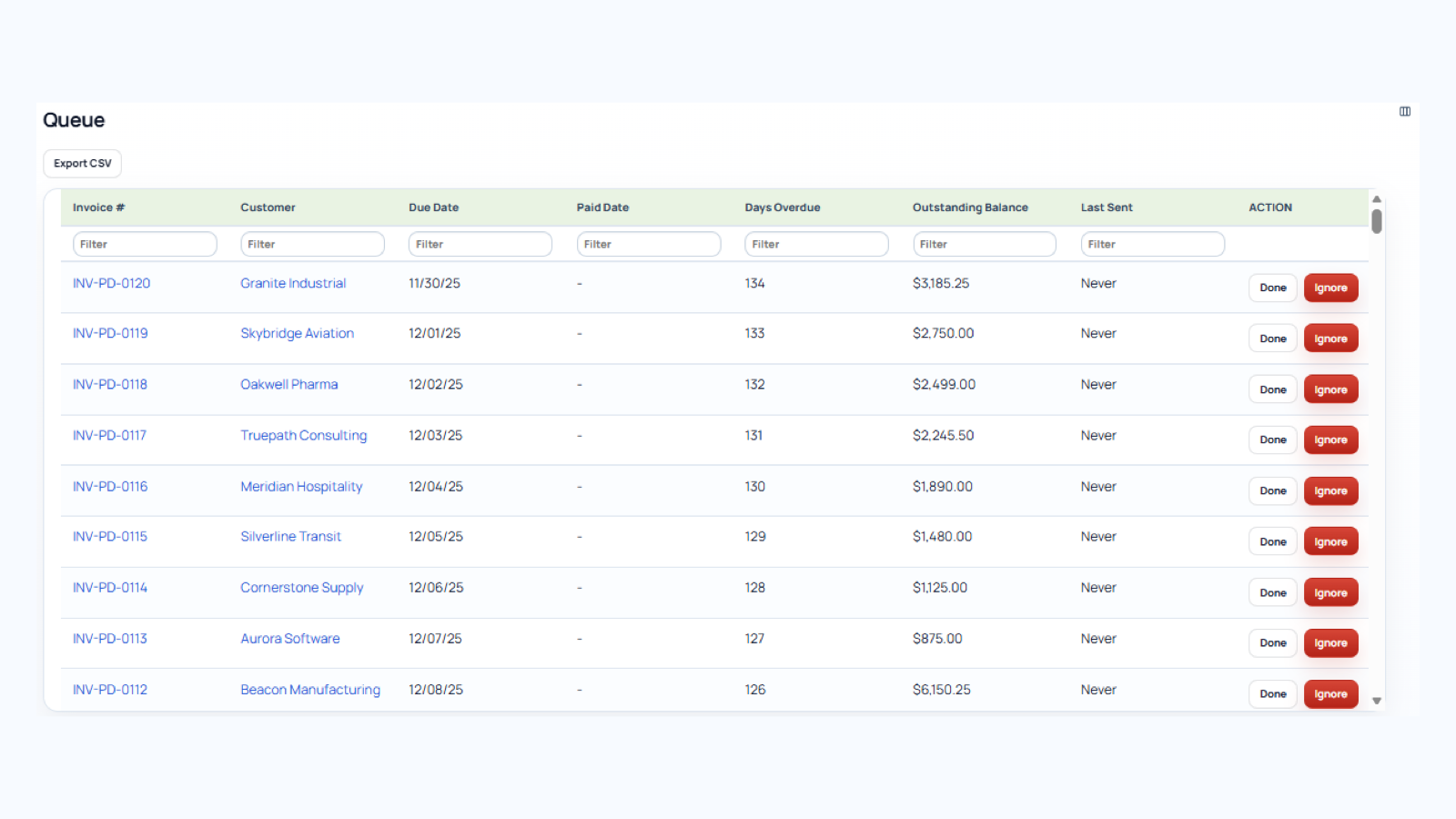Image resolution: width=1456 pixels, height=819 pixels.
Task: Mark INV-PD-0119 as Done
Action: pyautogui.click(x=1273, y=339)
